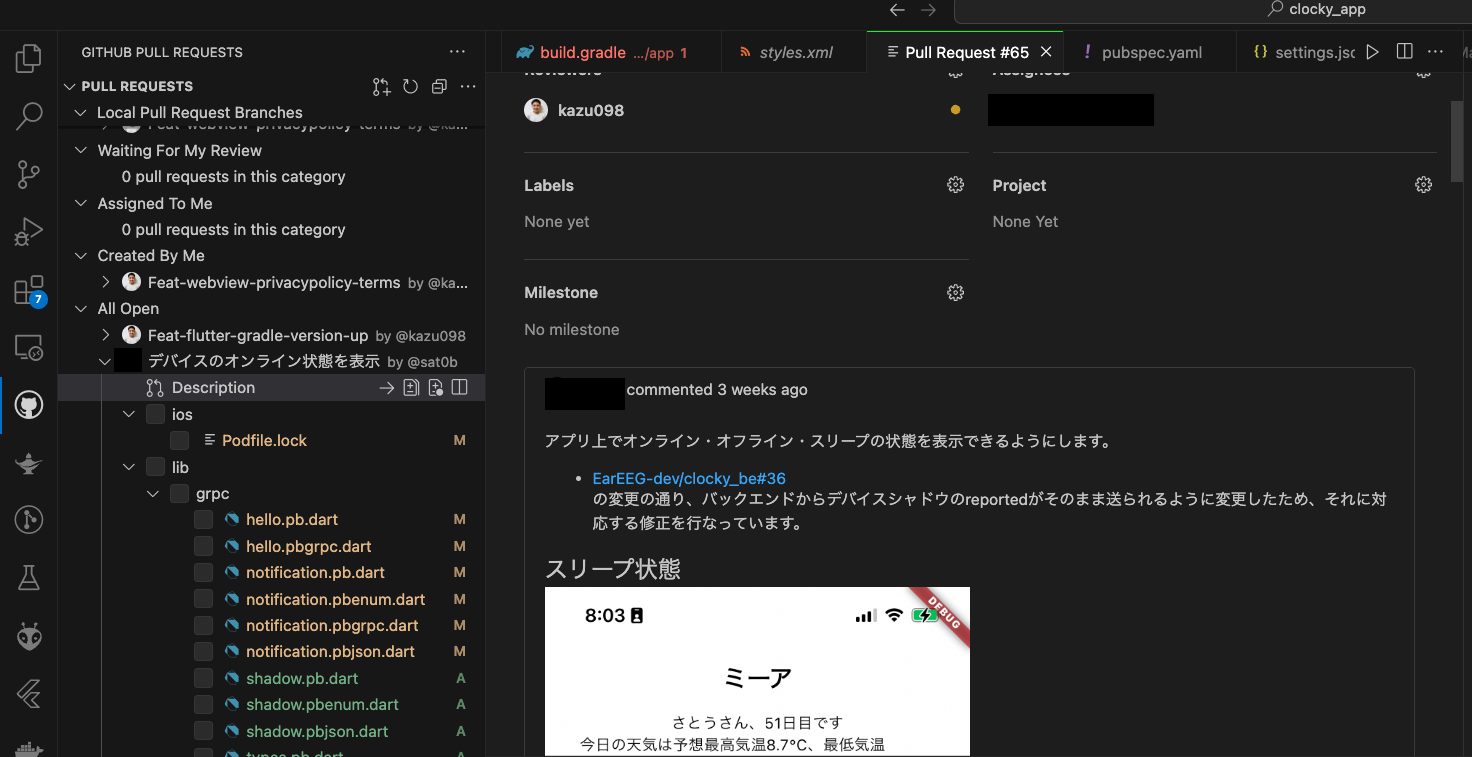Screen dimensions: 1472x757
Task: Check the viewed box for hello.pb.dart
Action: [203, 519]
